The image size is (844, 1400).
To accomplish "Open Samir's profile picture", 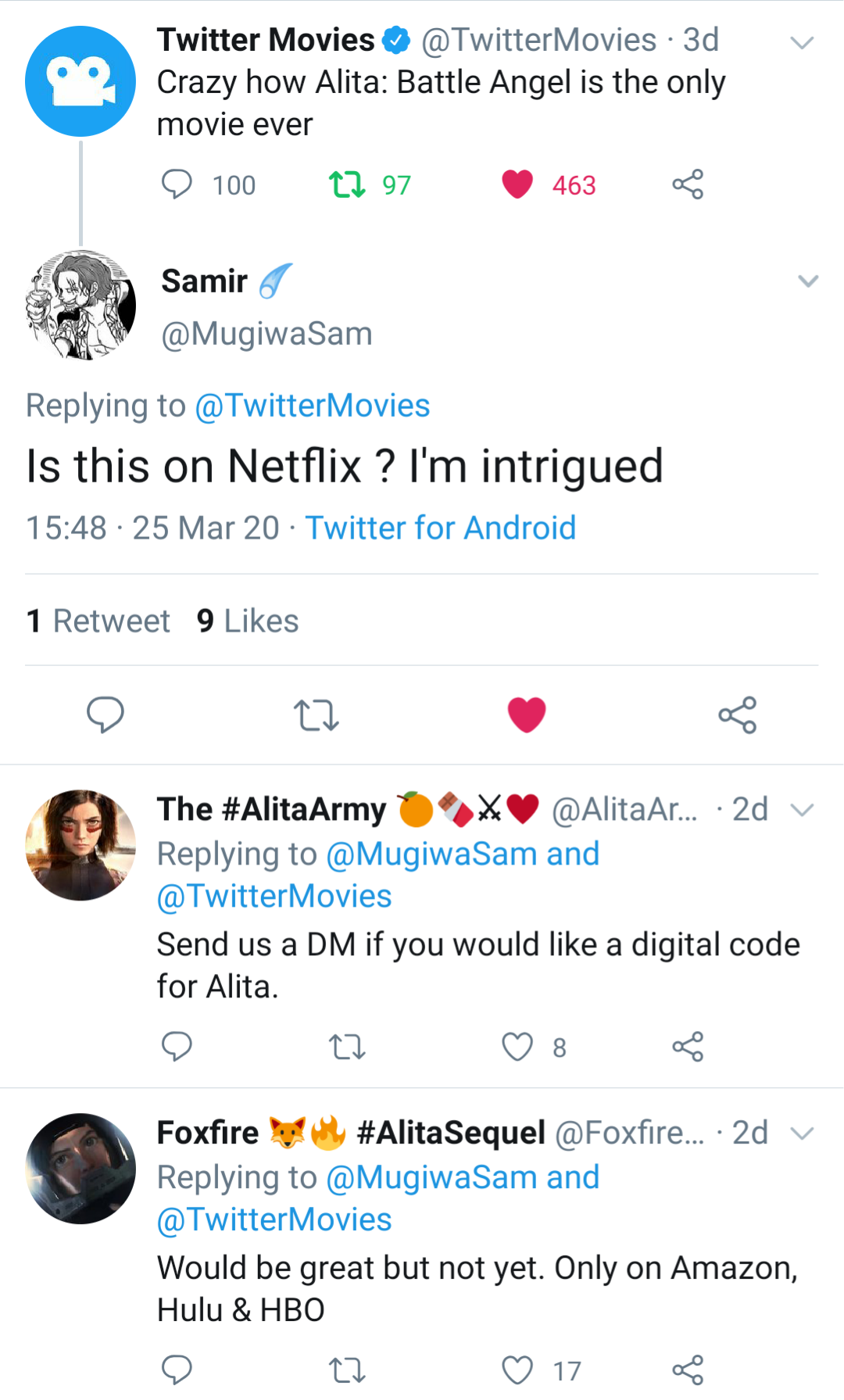I will tap(80, 305).
